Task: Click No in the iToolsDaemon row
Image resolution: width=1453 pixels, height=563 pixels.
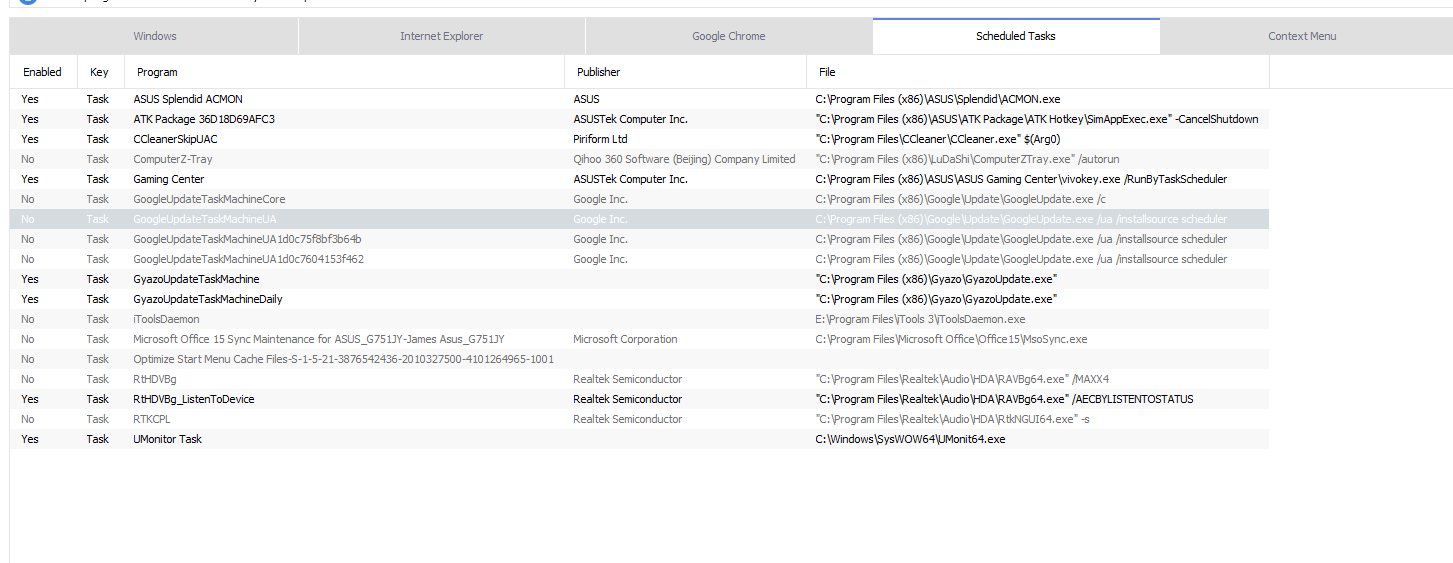Action: (27, 319)
